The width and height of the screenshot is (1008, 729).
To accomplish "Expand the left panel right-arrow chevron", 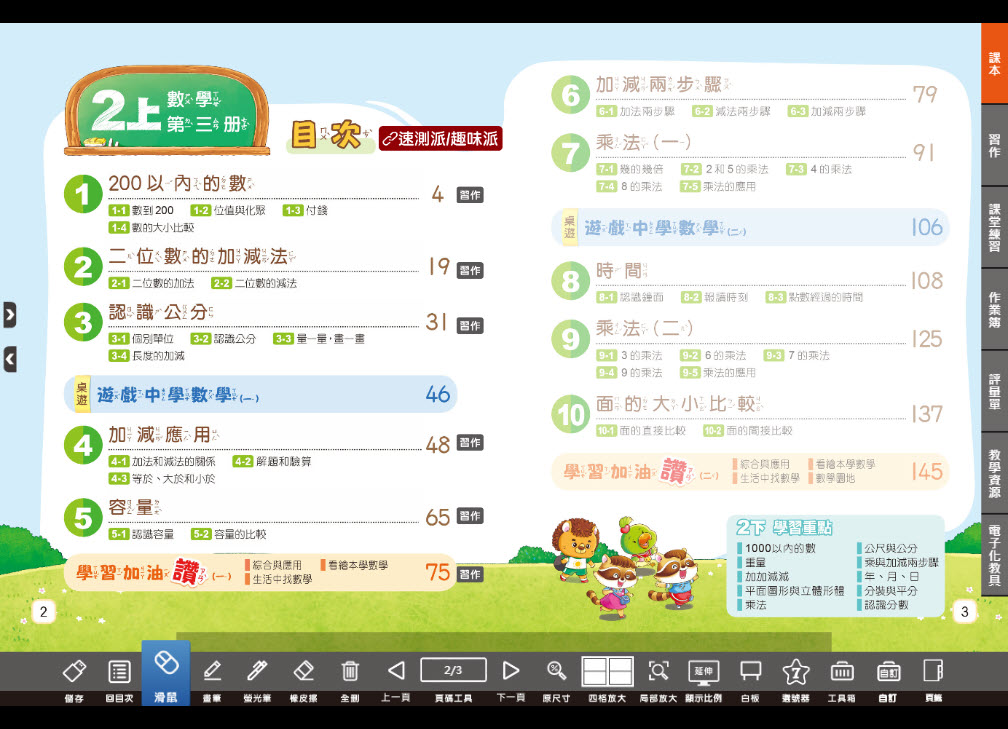I will pyautogui.click(x=9, y=314).
